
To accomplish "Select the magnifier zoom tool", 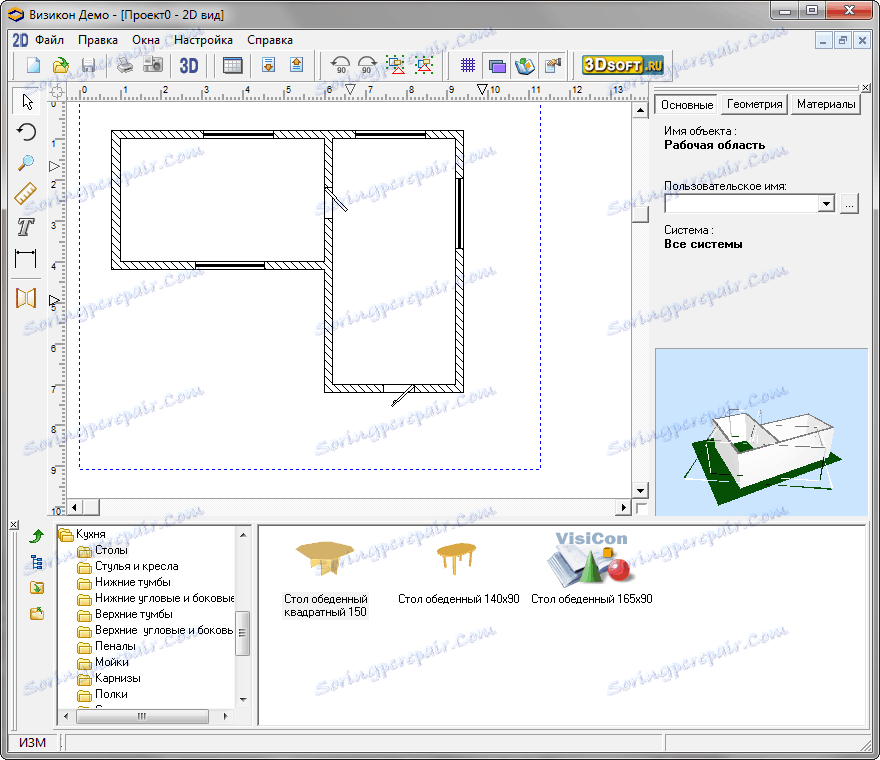I will pyautogui.click(x=26, y=163).
